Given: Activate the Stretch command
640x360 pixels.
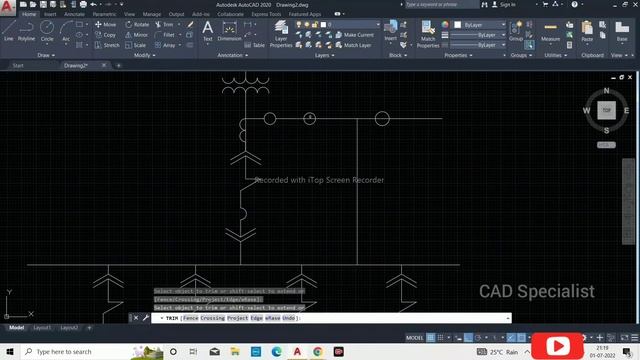Looking at the screenshot, I should 107,45.
